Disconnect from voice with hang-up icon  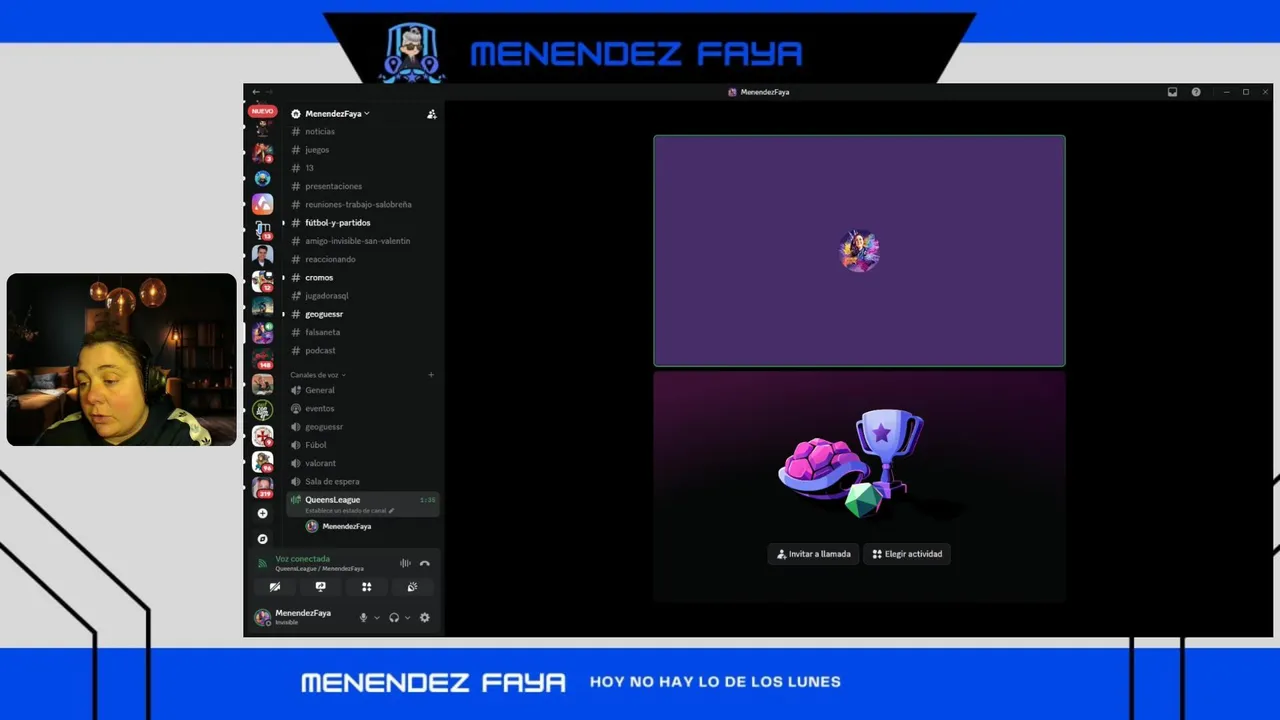click(425, 563)
